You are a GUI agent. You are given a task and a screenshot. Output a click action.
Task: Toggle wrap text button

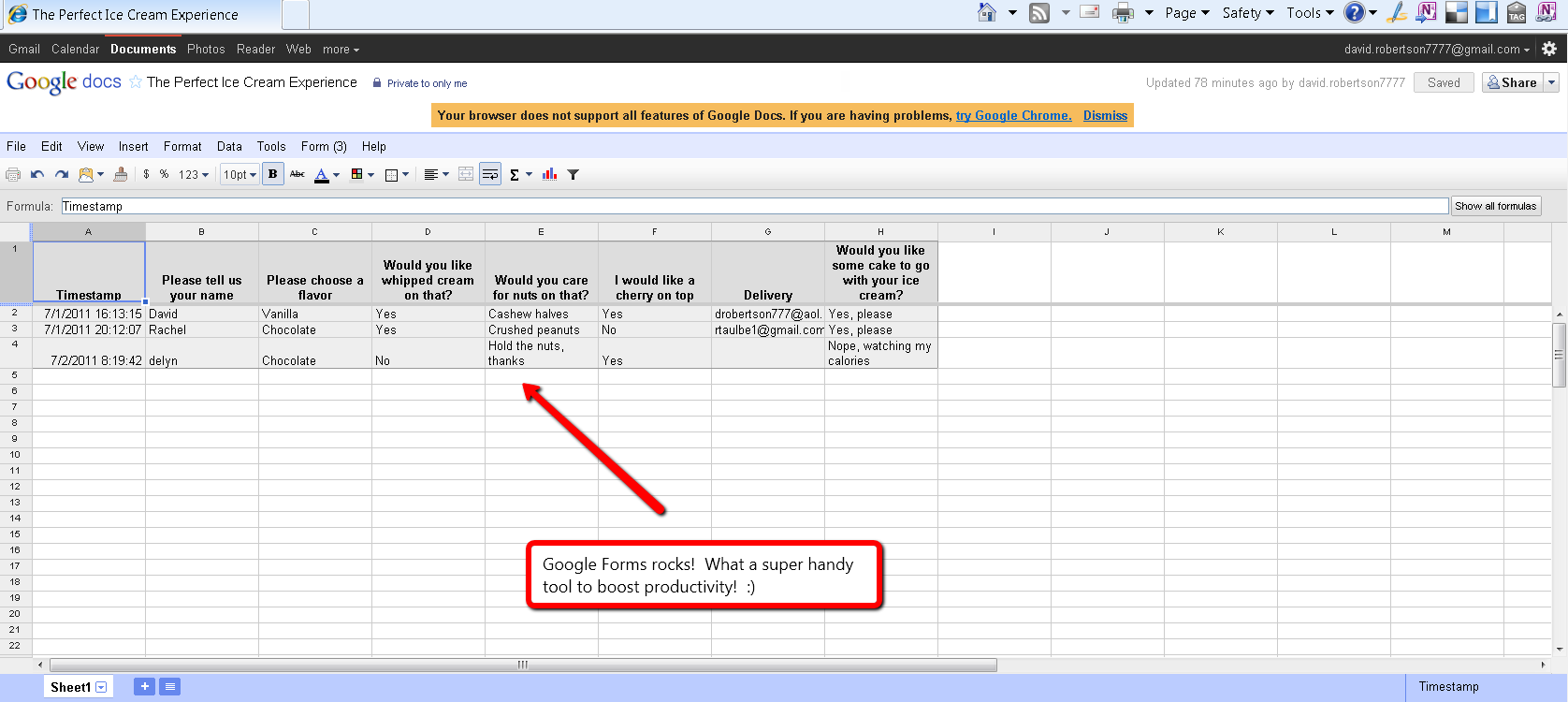click(490, 175)
